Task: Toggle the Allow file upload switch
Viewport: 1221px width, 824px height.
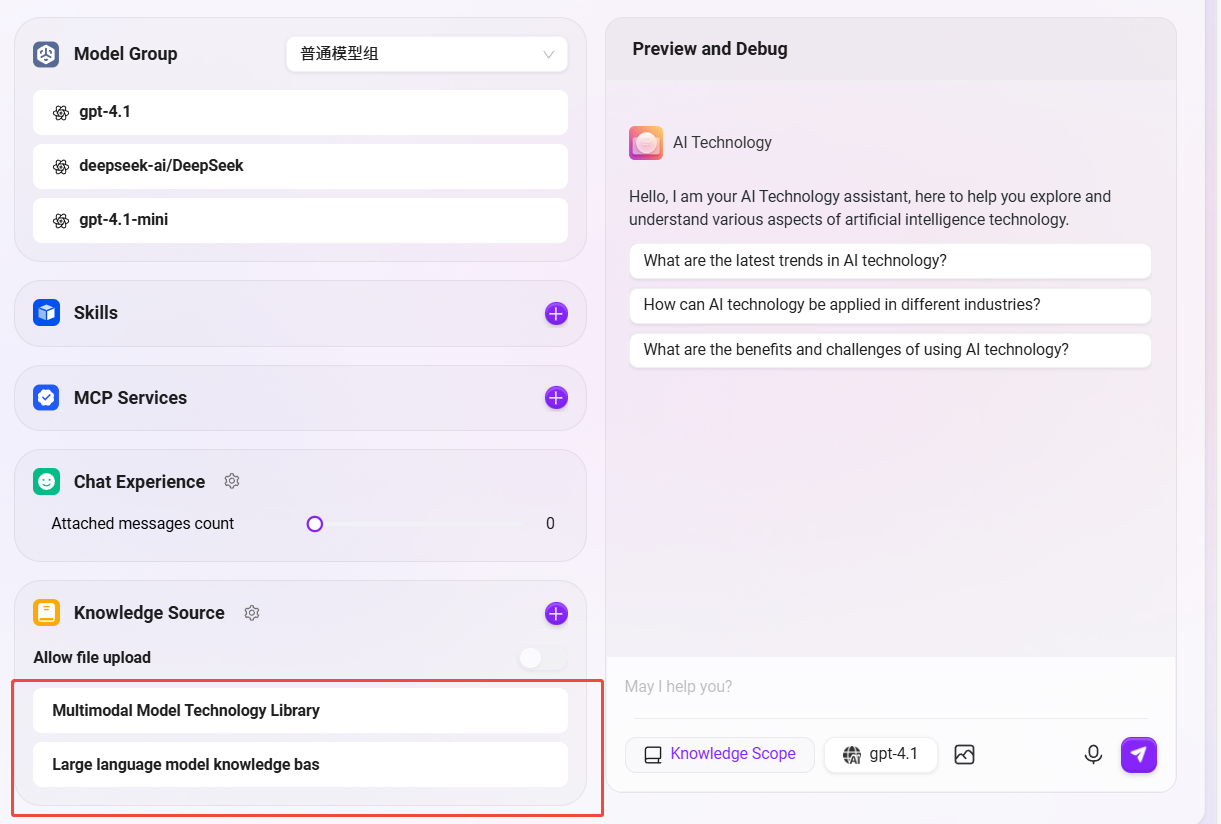Action: tap(542, 658)
